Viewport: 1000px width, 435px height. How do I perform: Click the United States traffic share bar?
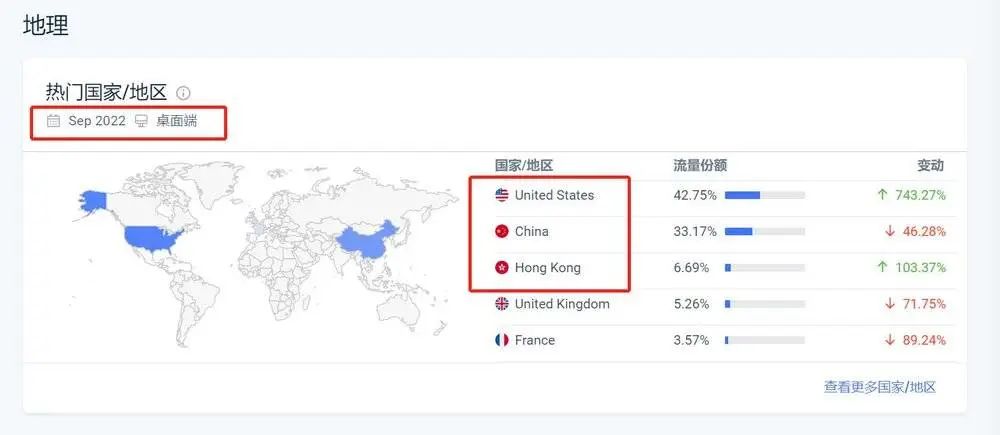764,195
